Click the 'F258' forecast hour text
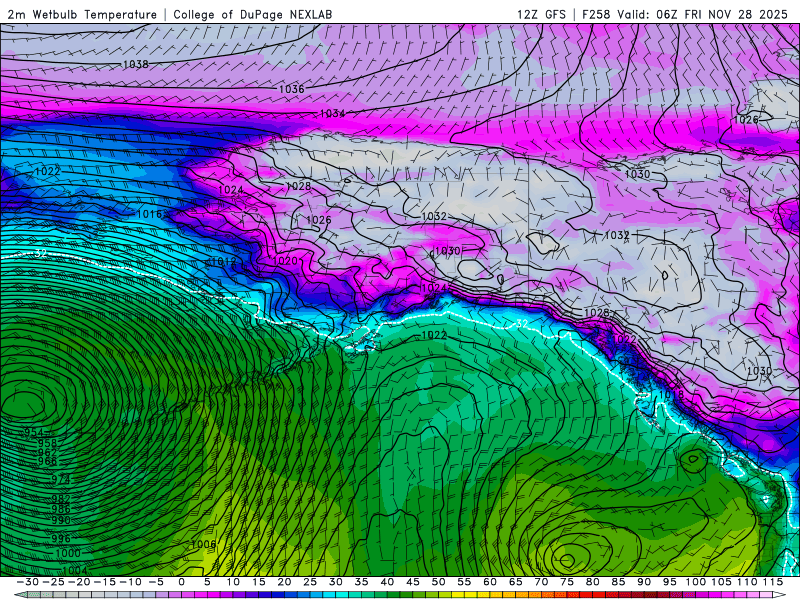 click(596, 14)
